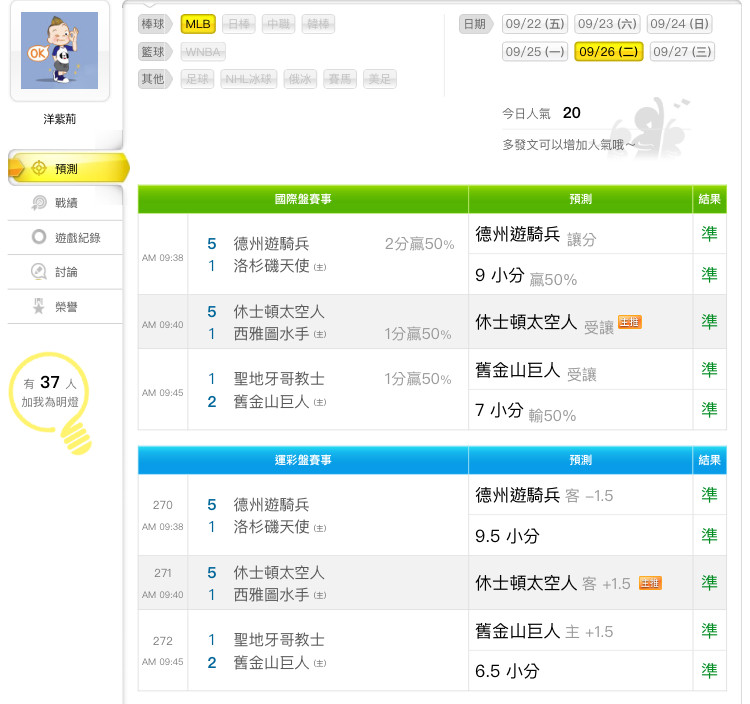Click the 國際盤賽事 table header
The image size is (750, 704).
pyautogui.click(x=303, y=199)
